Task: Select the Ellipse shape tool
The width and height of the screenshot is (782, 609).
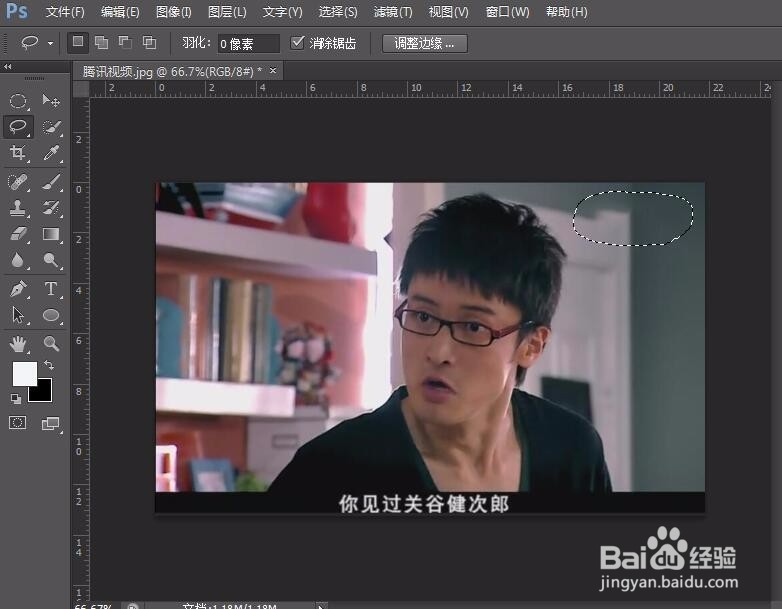Action: tap(51, 315)
